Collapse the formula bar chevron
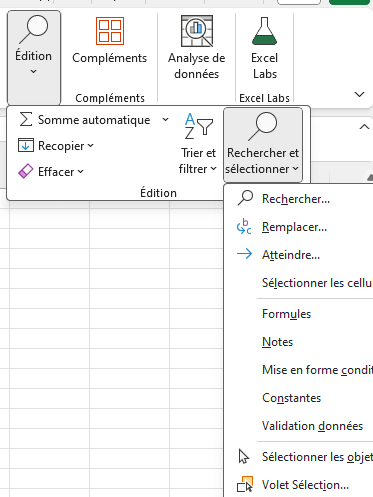Image resolution: width=373 pixels, height=497 pixels. pos(364,127)
